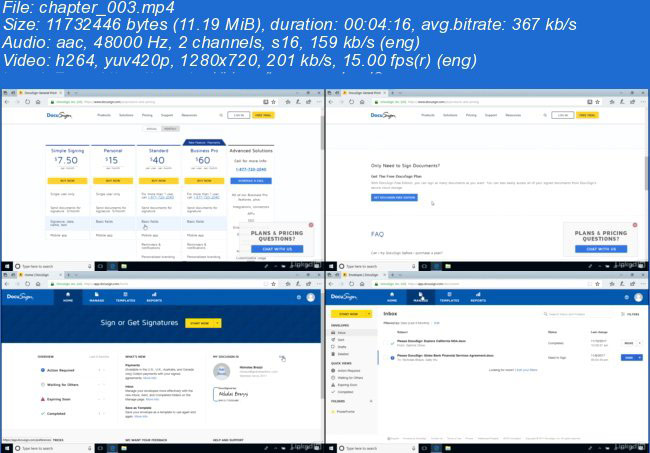Viewport: 650px width, 453px height.
Task: Click the plus icon beside Folders in the Inbox sidebar
Action: pos(371,401)
